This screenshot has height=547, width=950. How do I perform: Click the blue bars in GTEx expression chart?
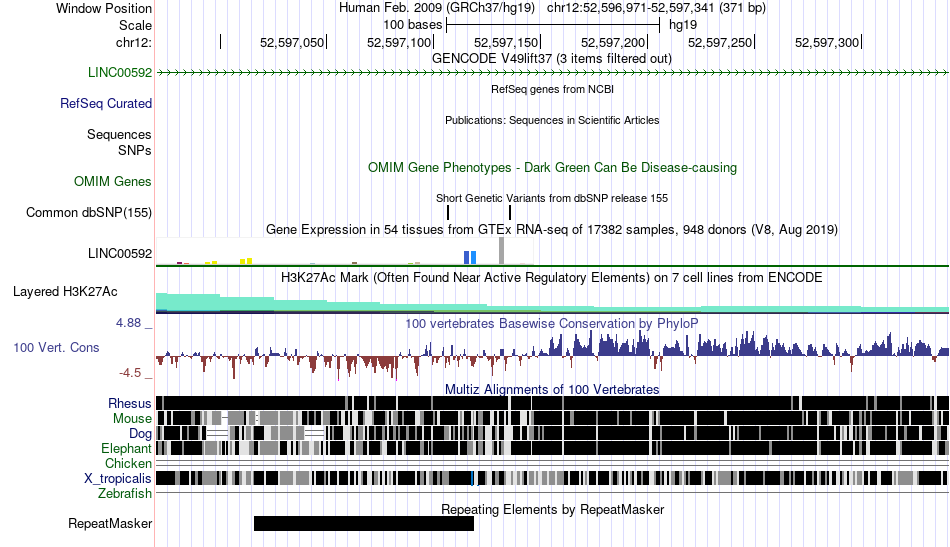[470, 257]
